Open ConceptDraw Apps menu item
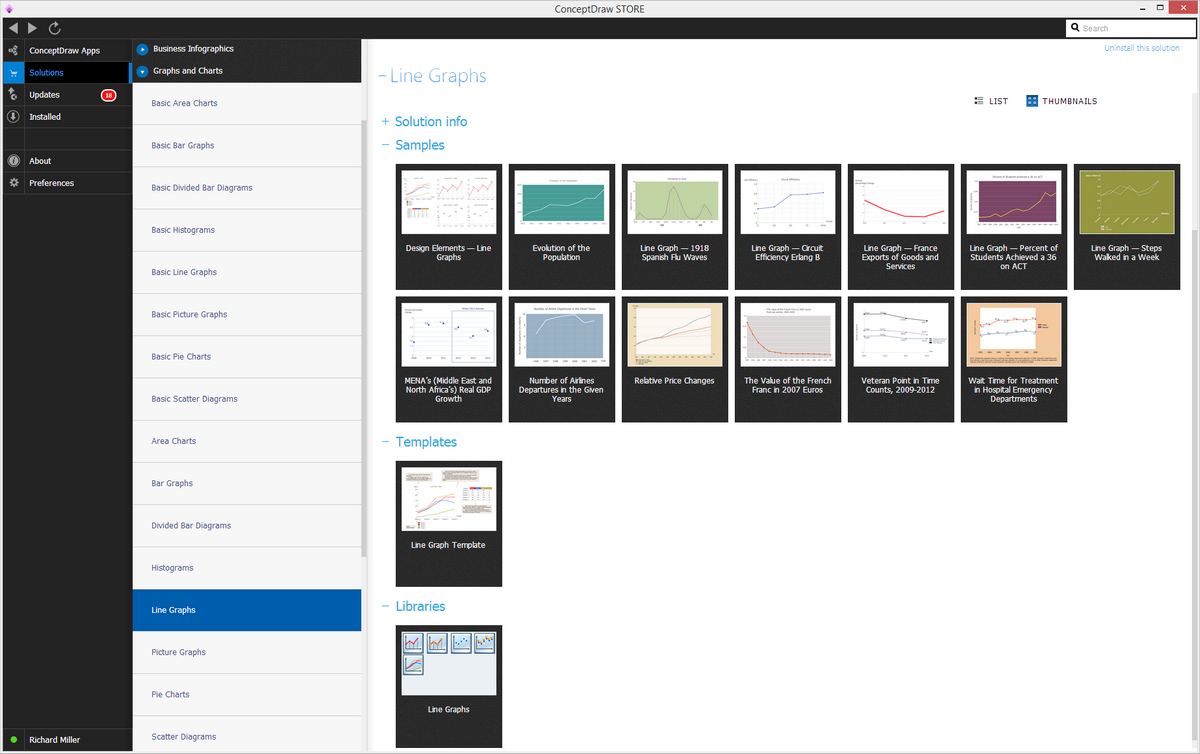Screen dimensions: 1200x754 click(65, 50)
